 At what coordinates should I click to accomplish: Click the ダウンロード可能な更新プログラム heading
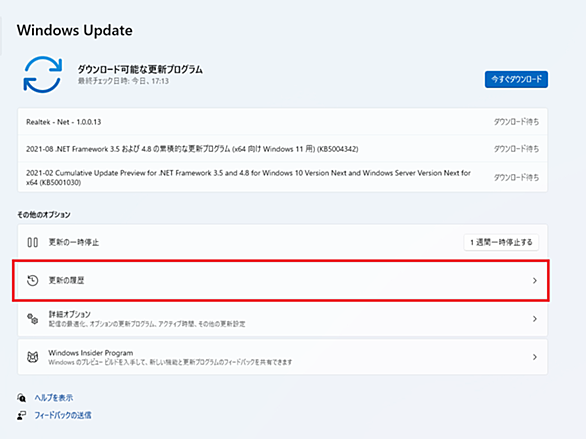tap(140, 69)
